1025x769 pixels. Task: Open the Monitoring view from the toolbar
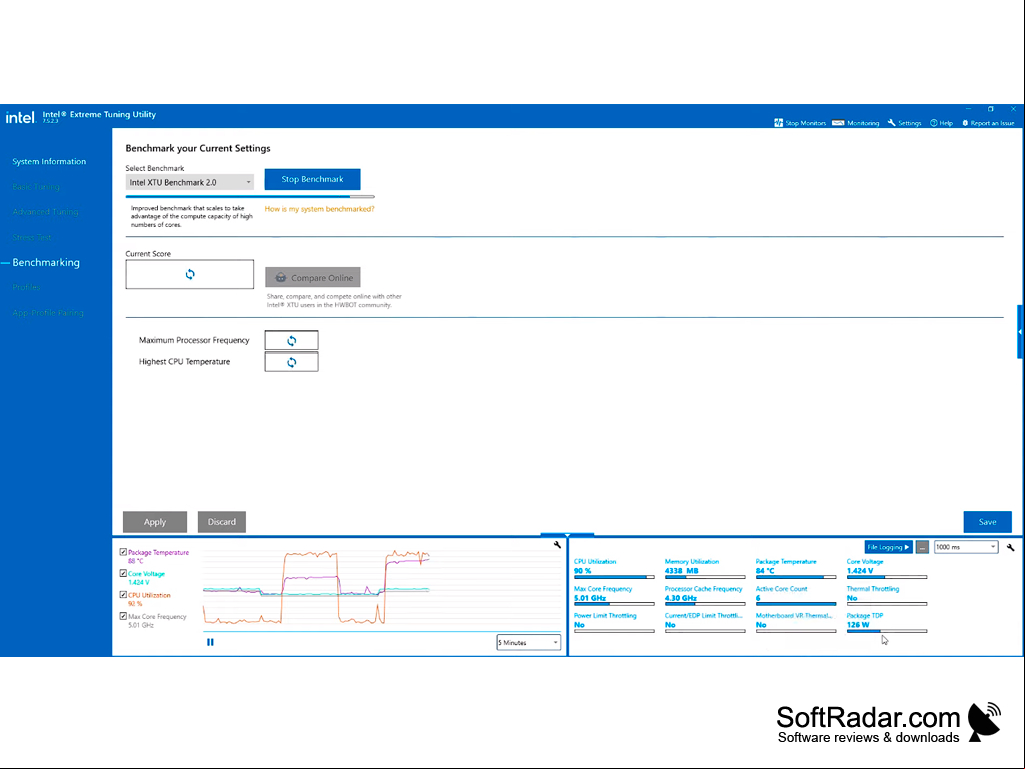[x=856, y=123]
